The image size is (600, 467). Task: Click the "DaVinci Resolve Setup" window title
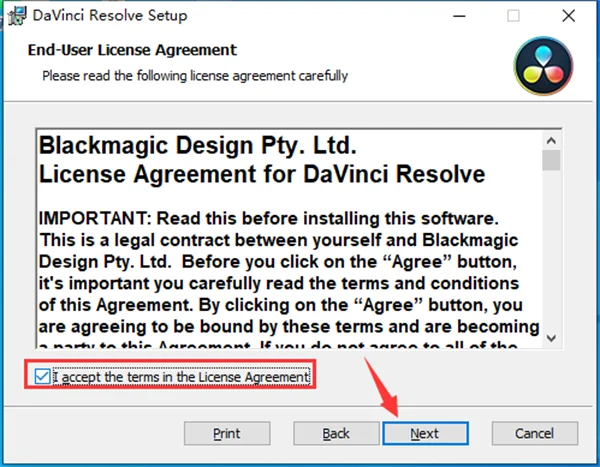point(110,16)
